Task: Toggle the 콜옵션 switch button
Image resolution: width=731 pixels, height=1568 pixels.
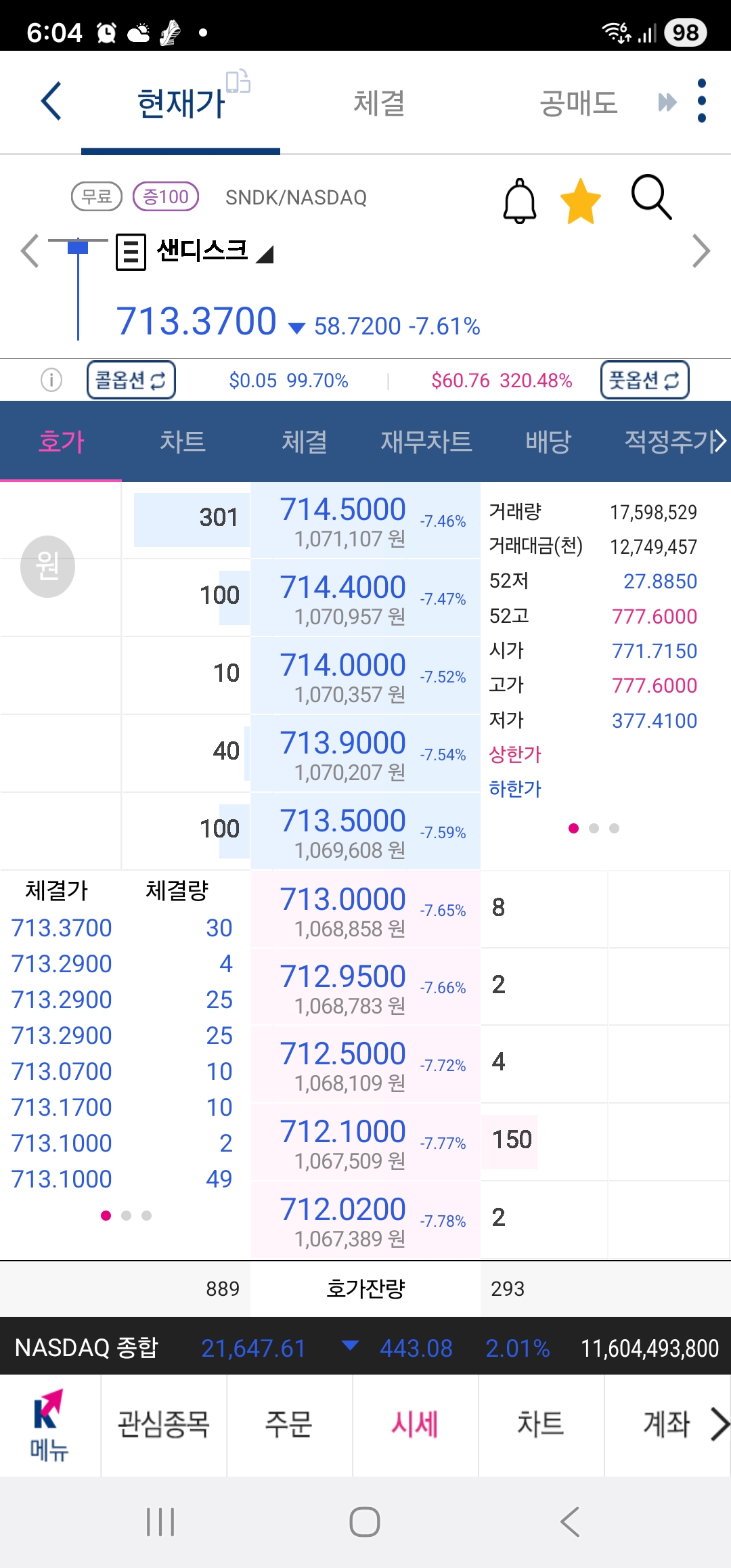Action: [x=131, y=380]
